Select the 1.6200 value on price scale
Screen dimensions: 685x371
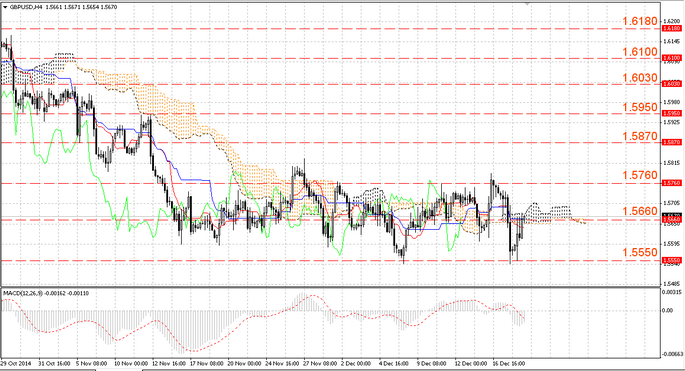coord(671,21)
